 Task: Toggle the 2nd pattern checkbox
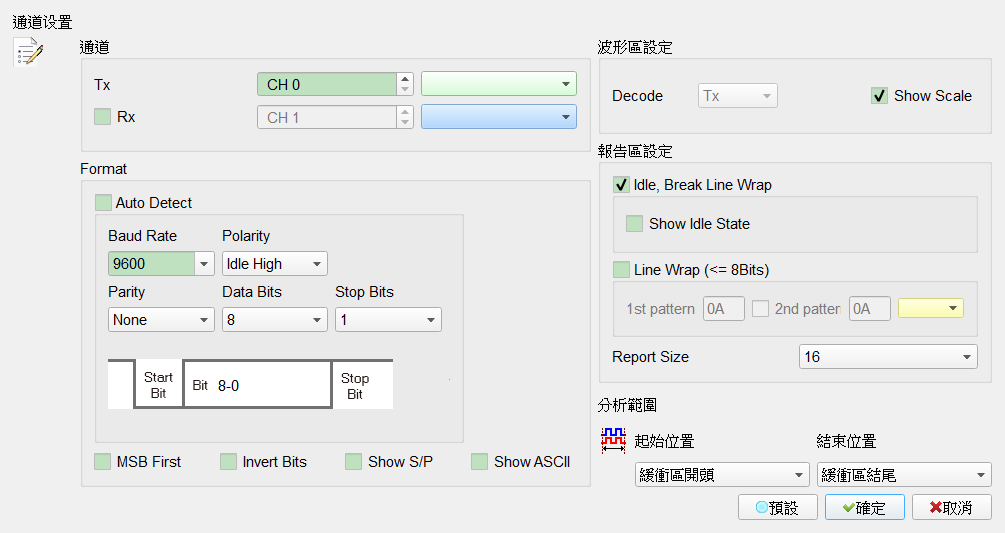pyautogui.click(x=760, y=309)
